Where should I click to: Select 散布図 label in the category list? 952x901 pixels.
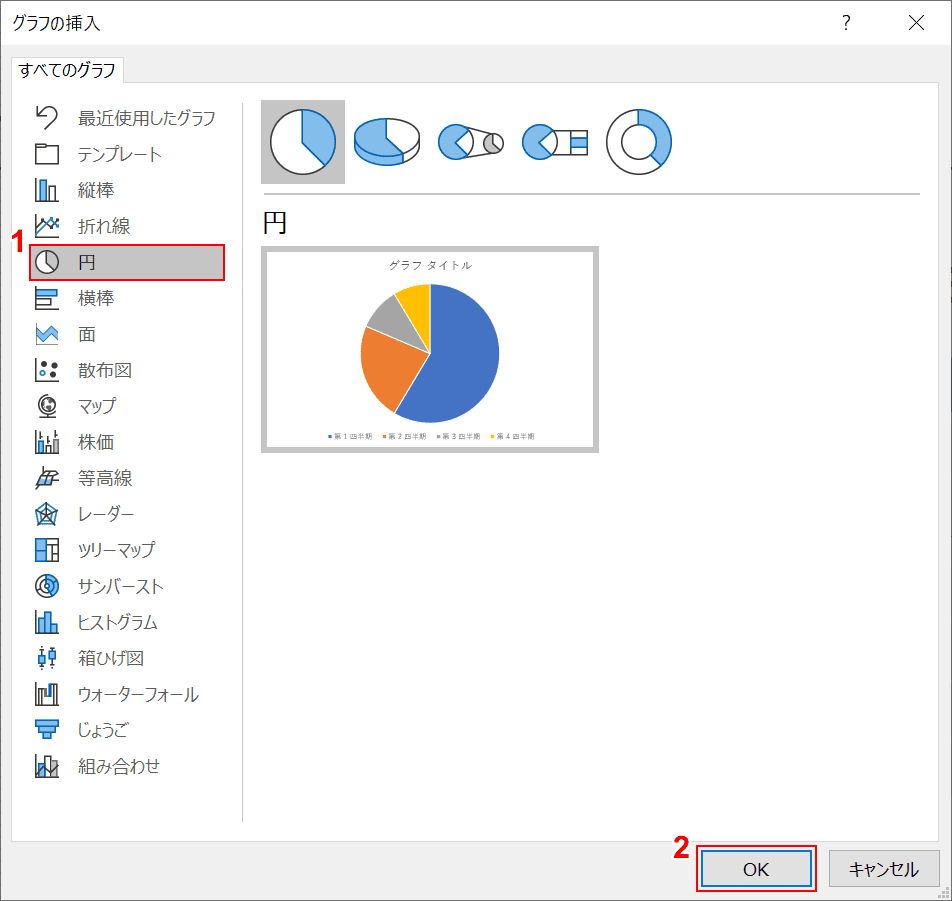[105, 370]
